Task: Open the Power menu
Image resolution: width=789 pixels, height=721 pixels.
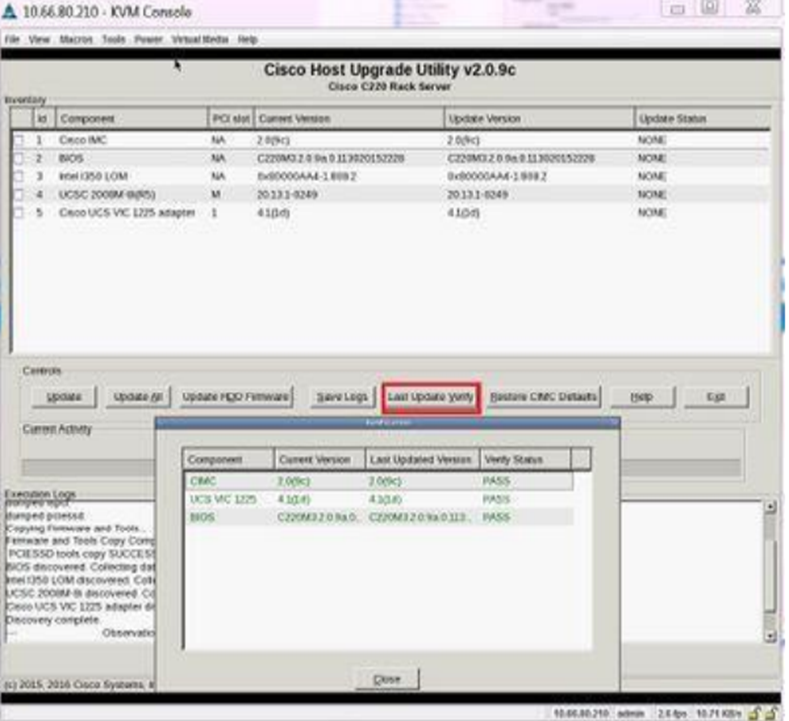Action: tap(148, 39)
